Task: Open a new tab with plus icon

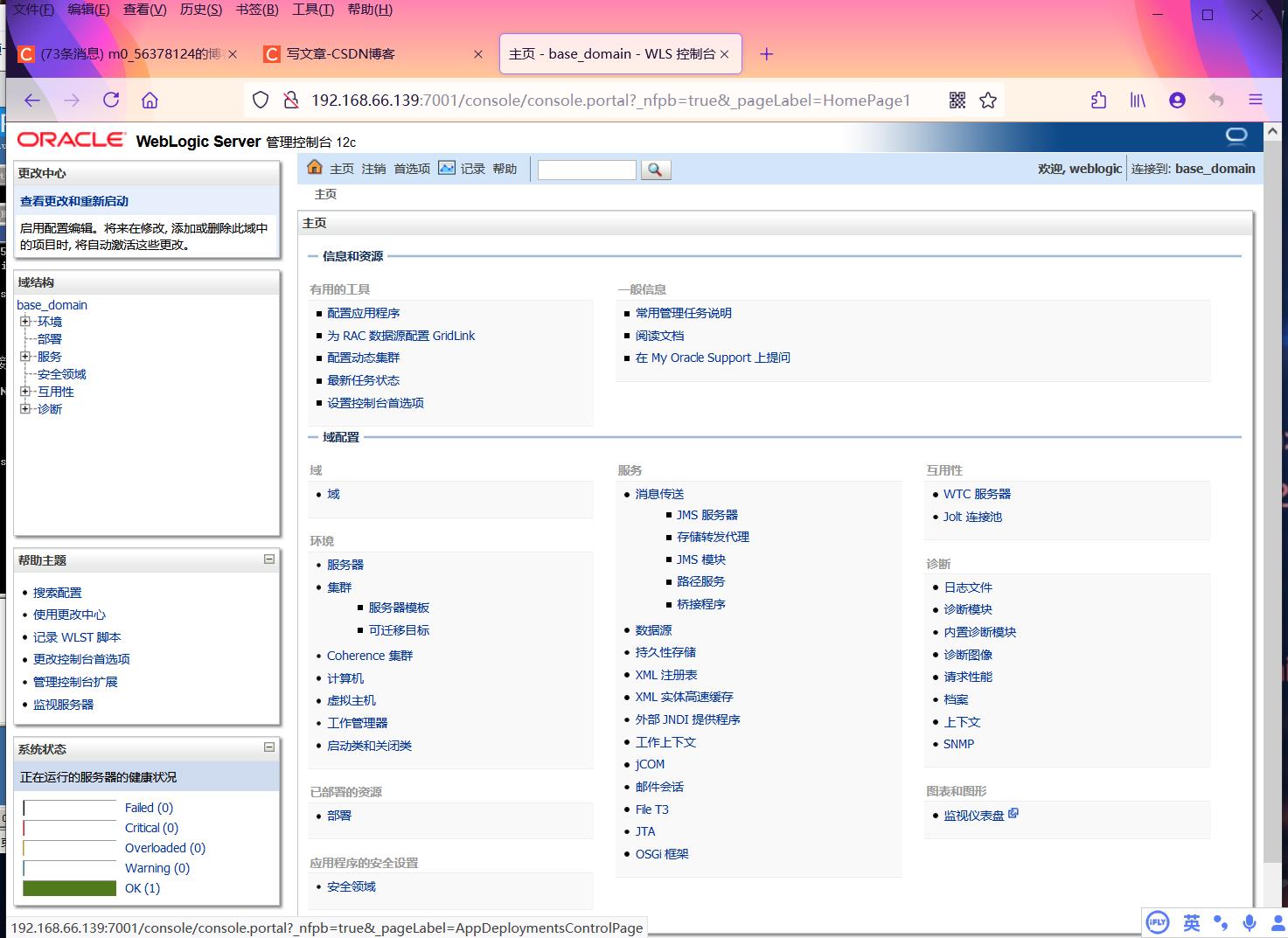Action: (x=767, y=54)
